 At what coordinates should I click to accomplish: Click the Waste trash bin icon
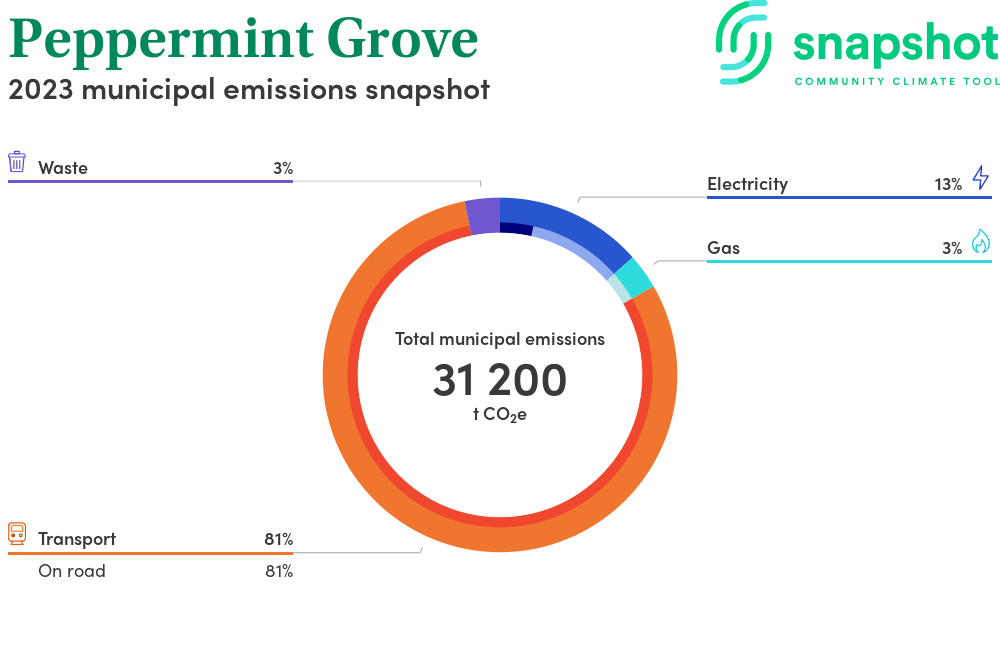[17, 163]
